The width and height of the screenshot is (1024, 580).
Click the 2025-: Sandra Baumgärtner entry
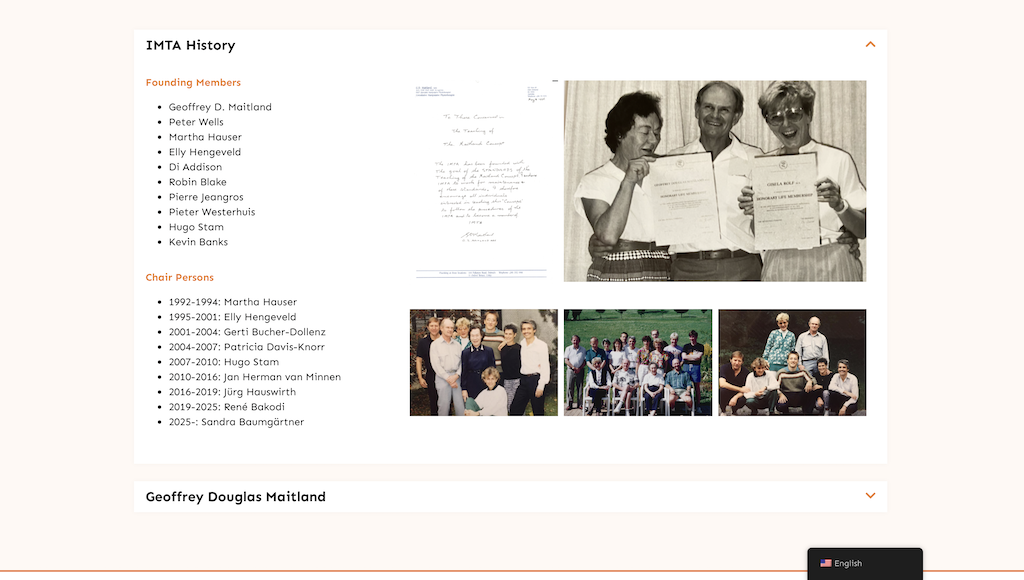click(x=236, y=422)
